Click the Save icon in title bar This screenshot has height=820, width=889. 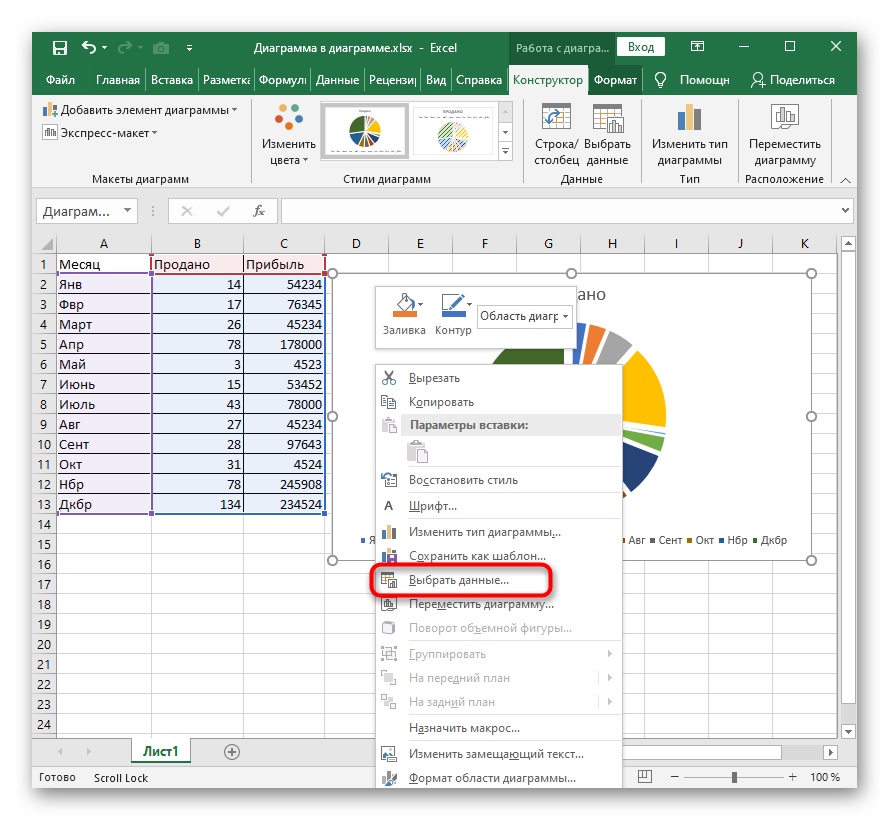tap(60, 47)
